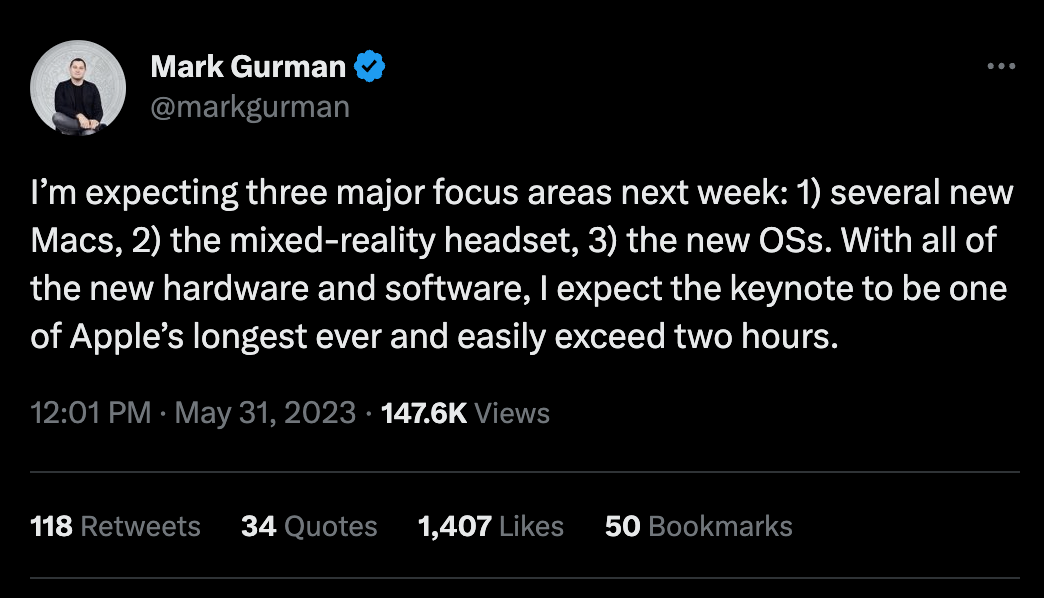Click the May 31, 2023 date
1044x598 pixels.
coord(265,412)
